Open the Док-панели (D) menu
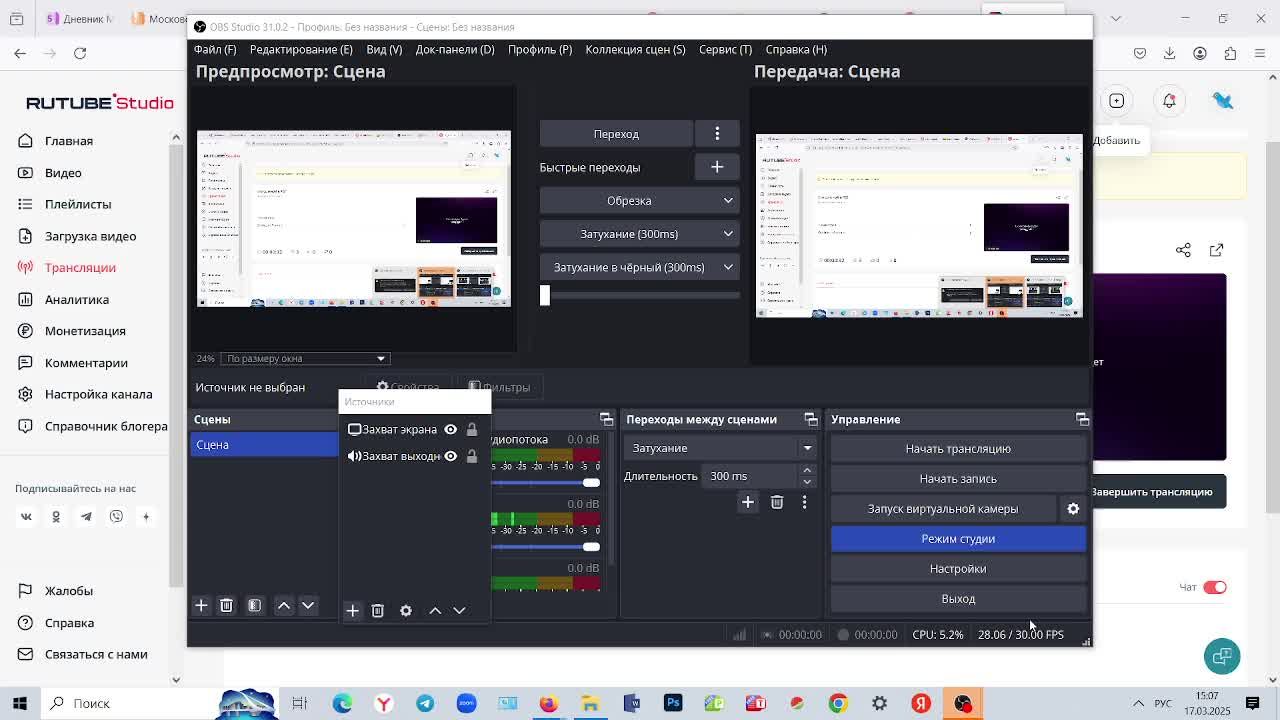Viewport: 1280px width, 720px height. point(455,49)
